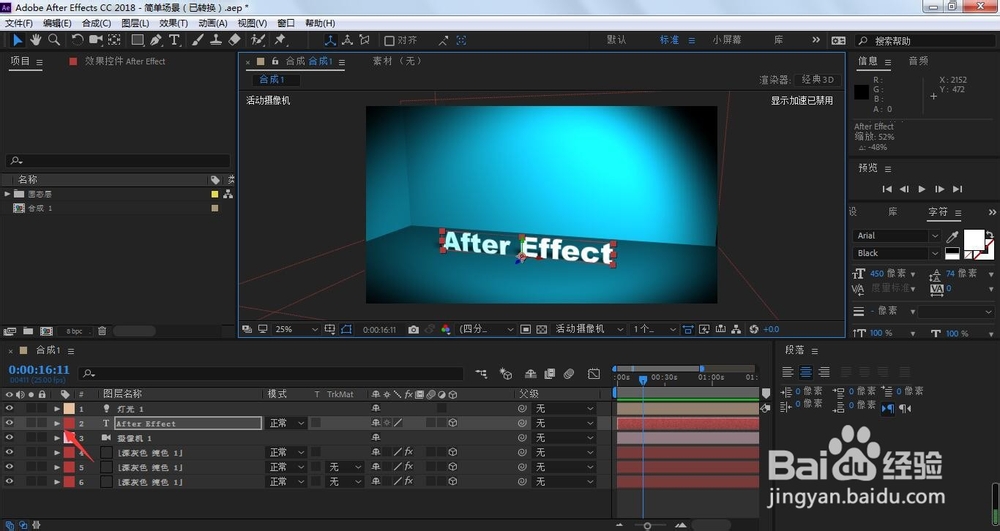1000x531 pixels.
Task: Toggle visibility of layer 6
Action: [x=9, y=482]
